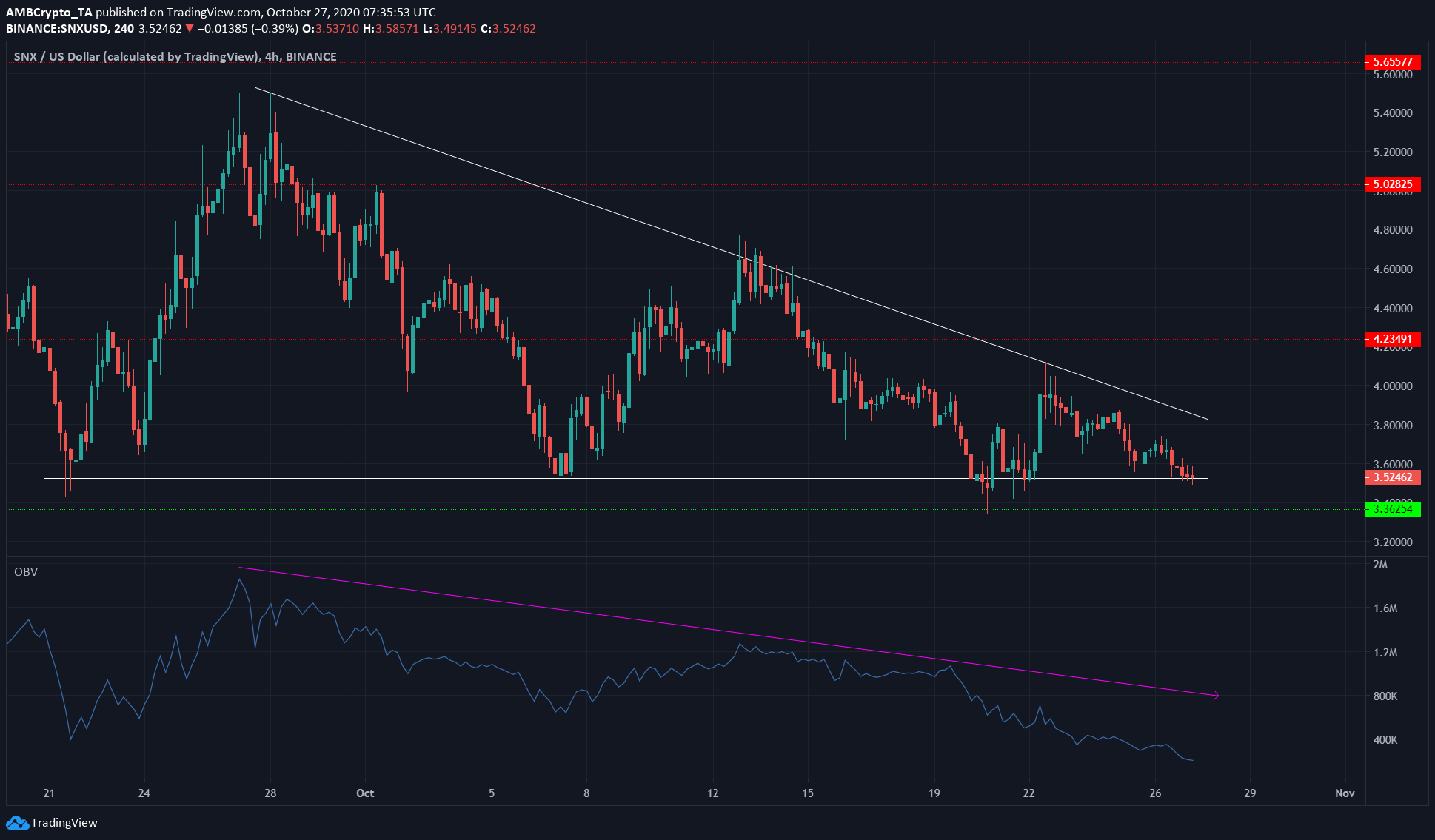Click the red 5.02825 price label

click(1393, 184)
